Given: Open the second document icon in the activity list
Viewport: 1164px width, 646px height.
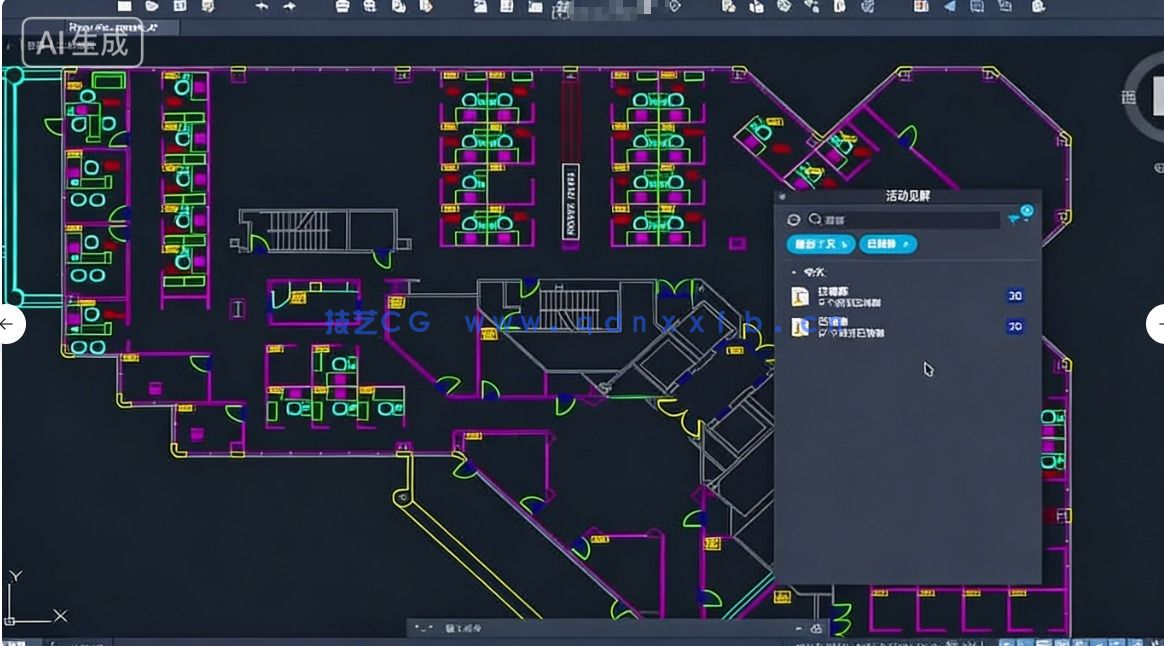Looking at the screenshot, I should coord(800,326).
